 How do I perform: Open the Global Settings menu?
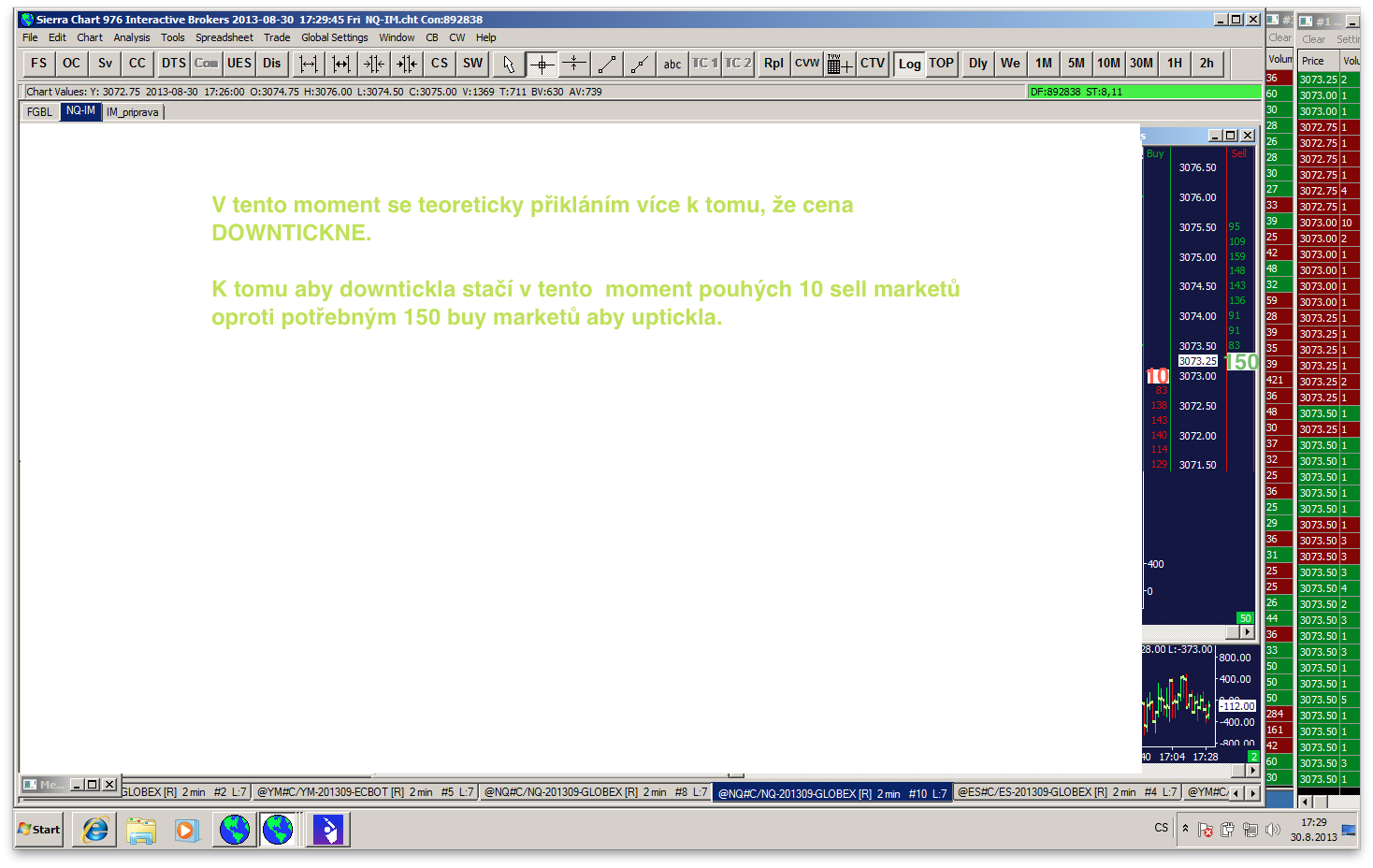(x=335, y=37)
